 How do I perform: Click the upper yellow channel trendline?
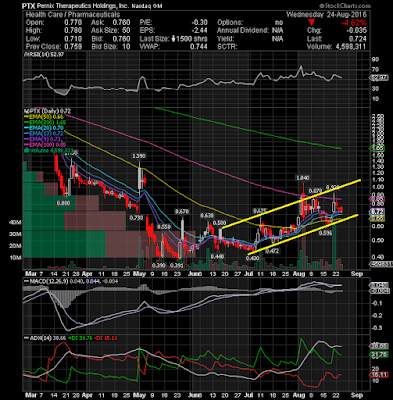291,204
